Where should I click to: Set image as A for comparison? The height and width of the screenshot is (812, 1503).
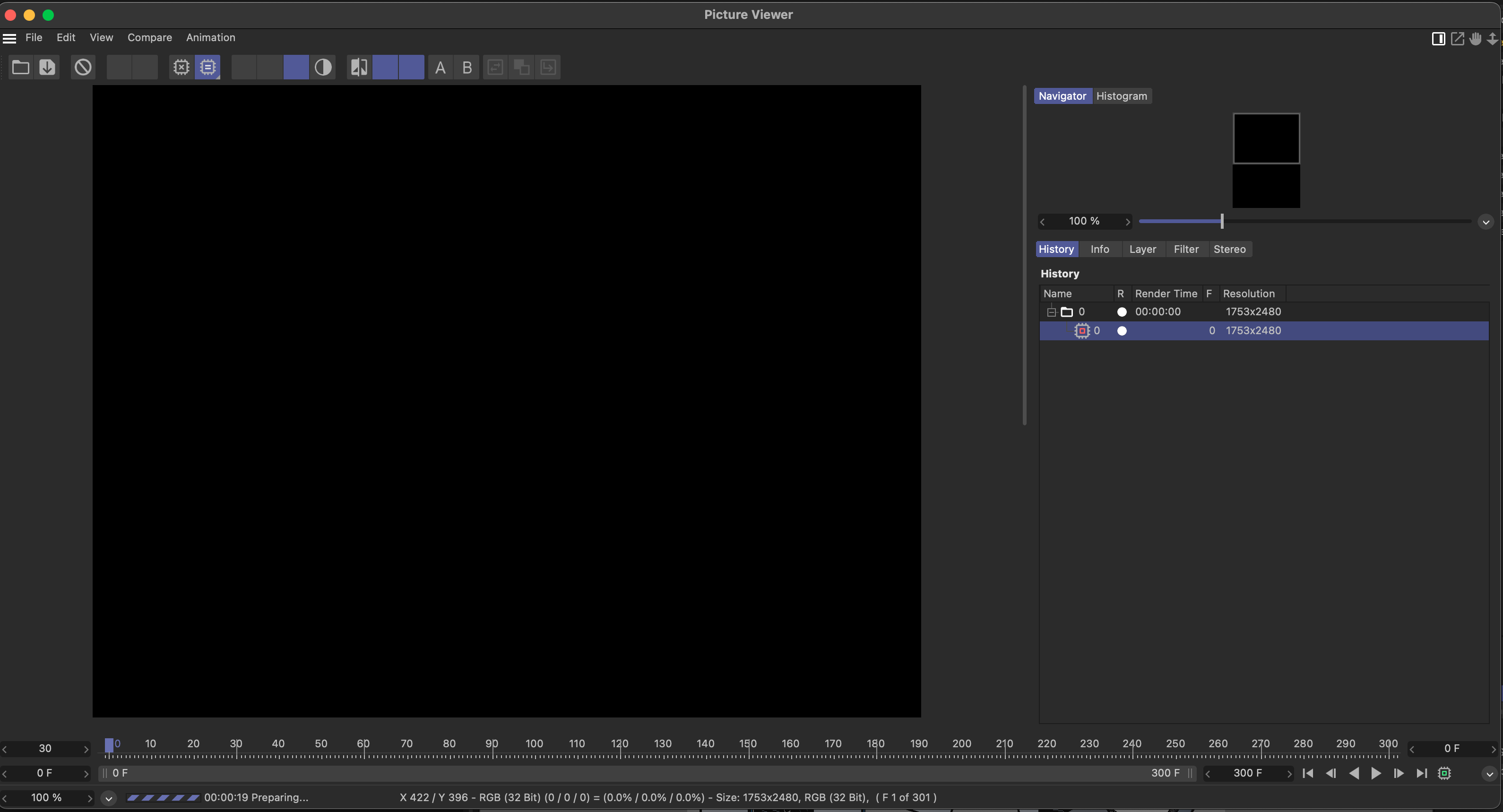click(440, 68)
